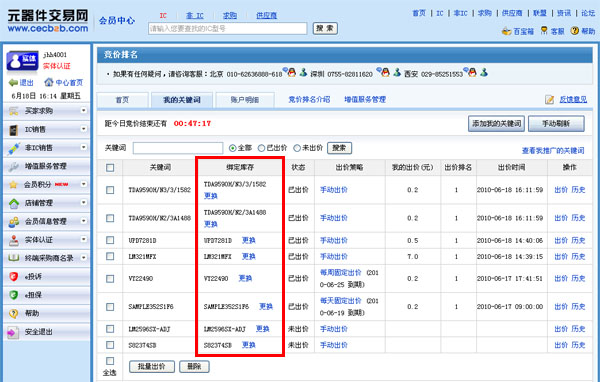600x382 pixels.
Task: Expand the 会员积分 sidebar arrow
Action: 83,184
